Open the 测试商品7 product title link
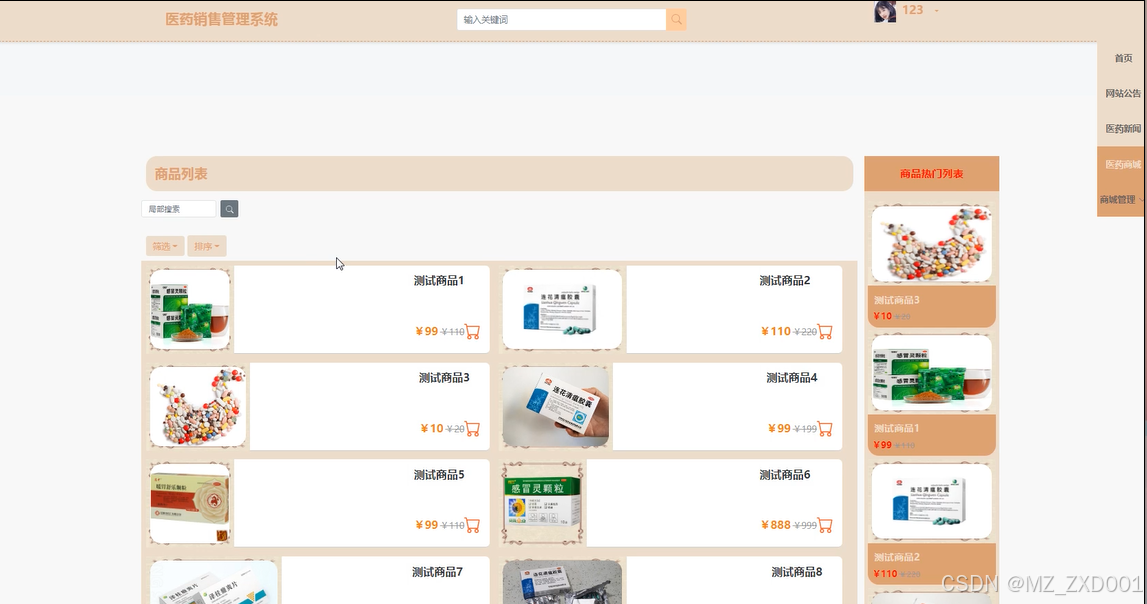The image size is (1147, 604). point(437,573)
